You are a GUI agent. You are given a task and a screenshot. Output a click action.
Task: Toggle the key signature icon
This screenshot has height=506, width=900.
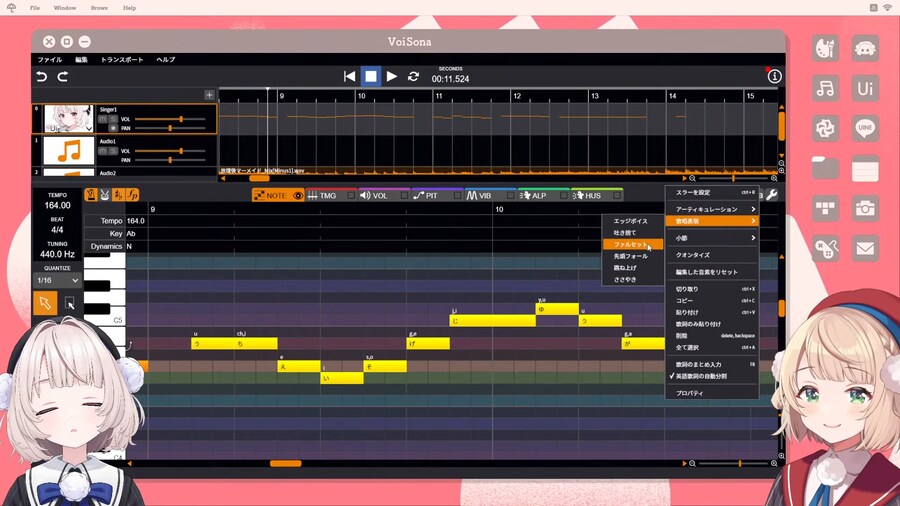[x=118, y=195]
